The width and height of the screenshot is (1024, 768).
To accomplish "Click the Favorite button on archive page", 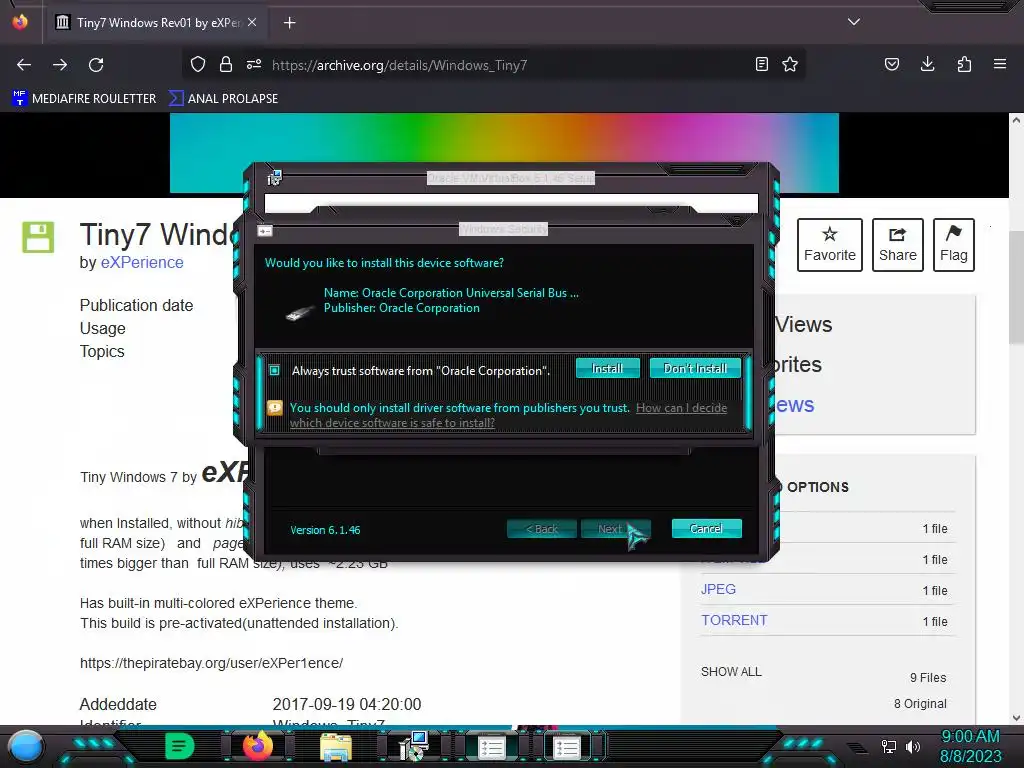I will [829, 245].
